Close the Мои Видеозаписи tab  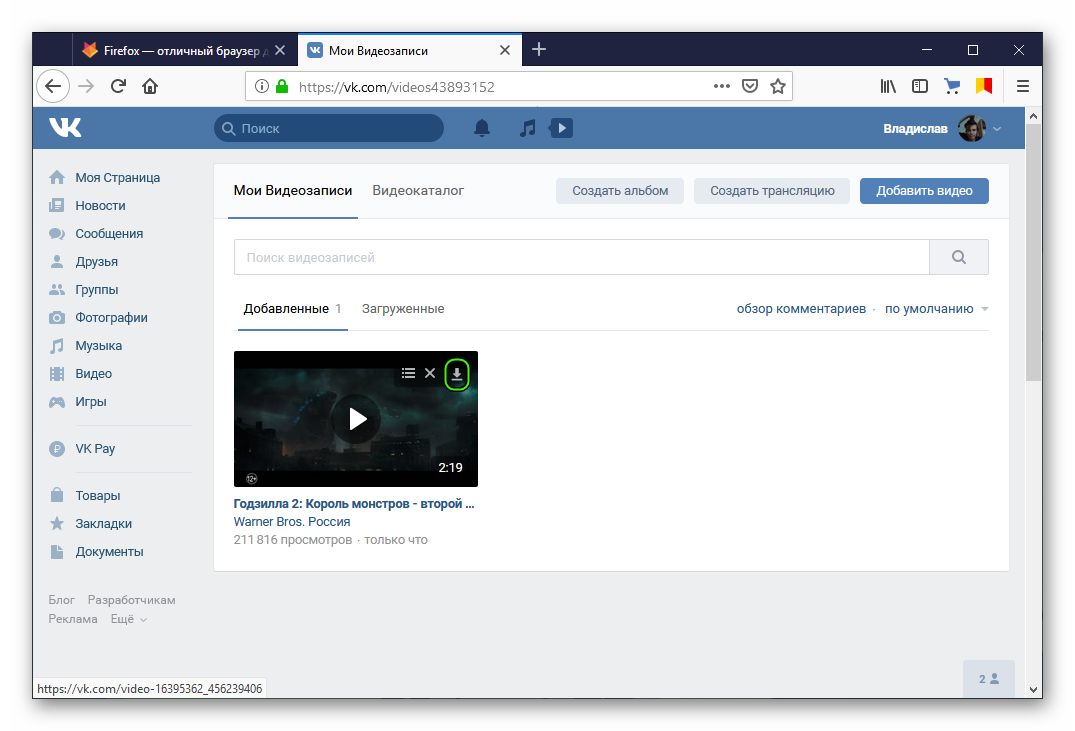click(505, 50)
